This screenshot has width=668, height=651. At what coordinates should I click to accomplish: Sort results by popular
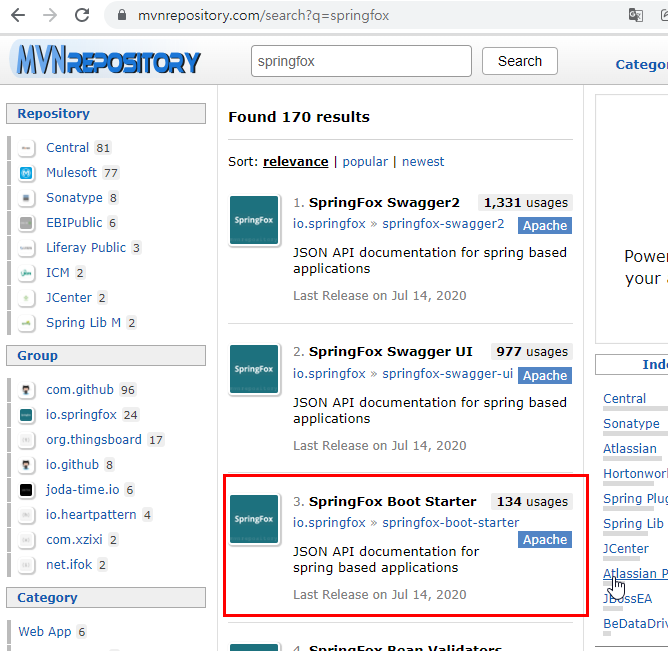(365, 162)
